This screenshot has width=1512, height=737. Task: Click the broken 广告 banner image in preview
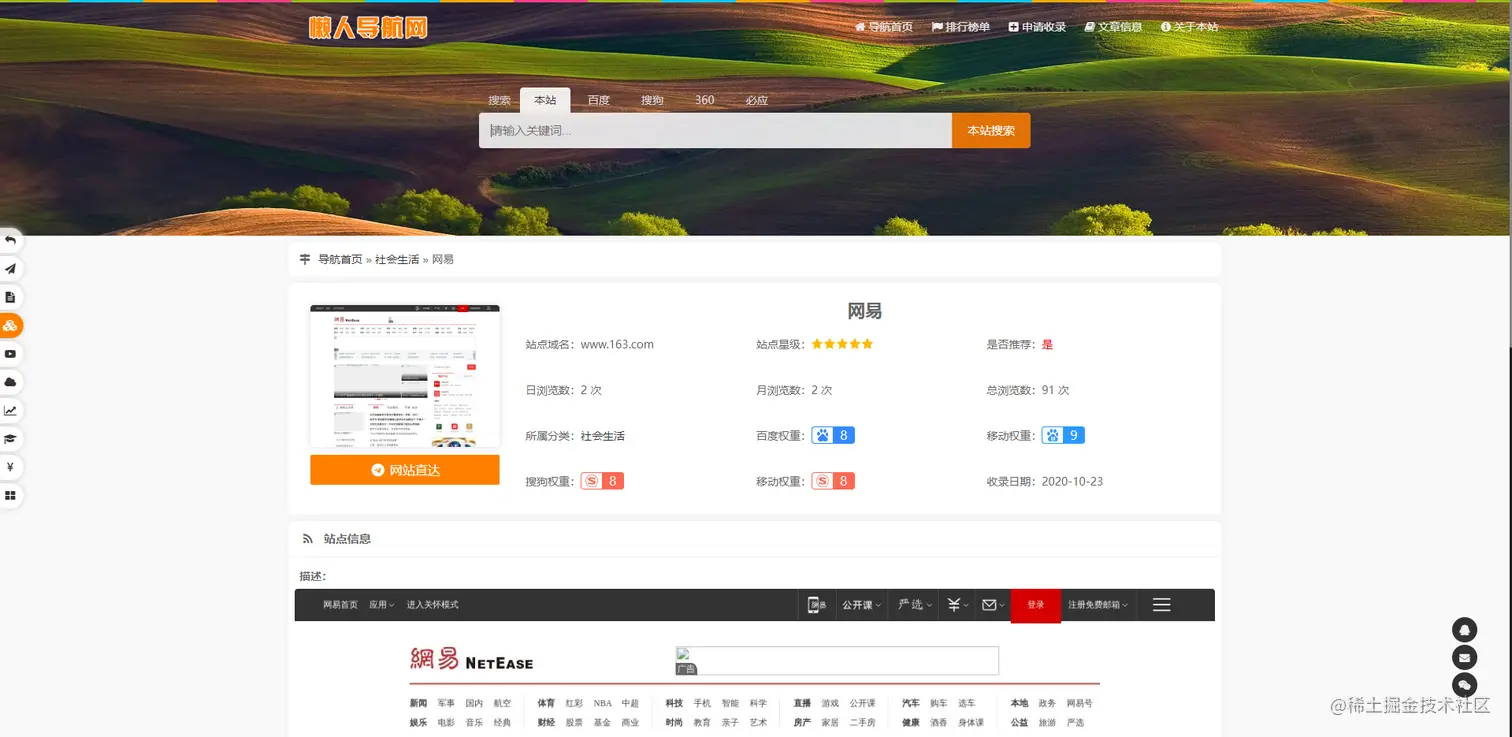click(837, 661)
